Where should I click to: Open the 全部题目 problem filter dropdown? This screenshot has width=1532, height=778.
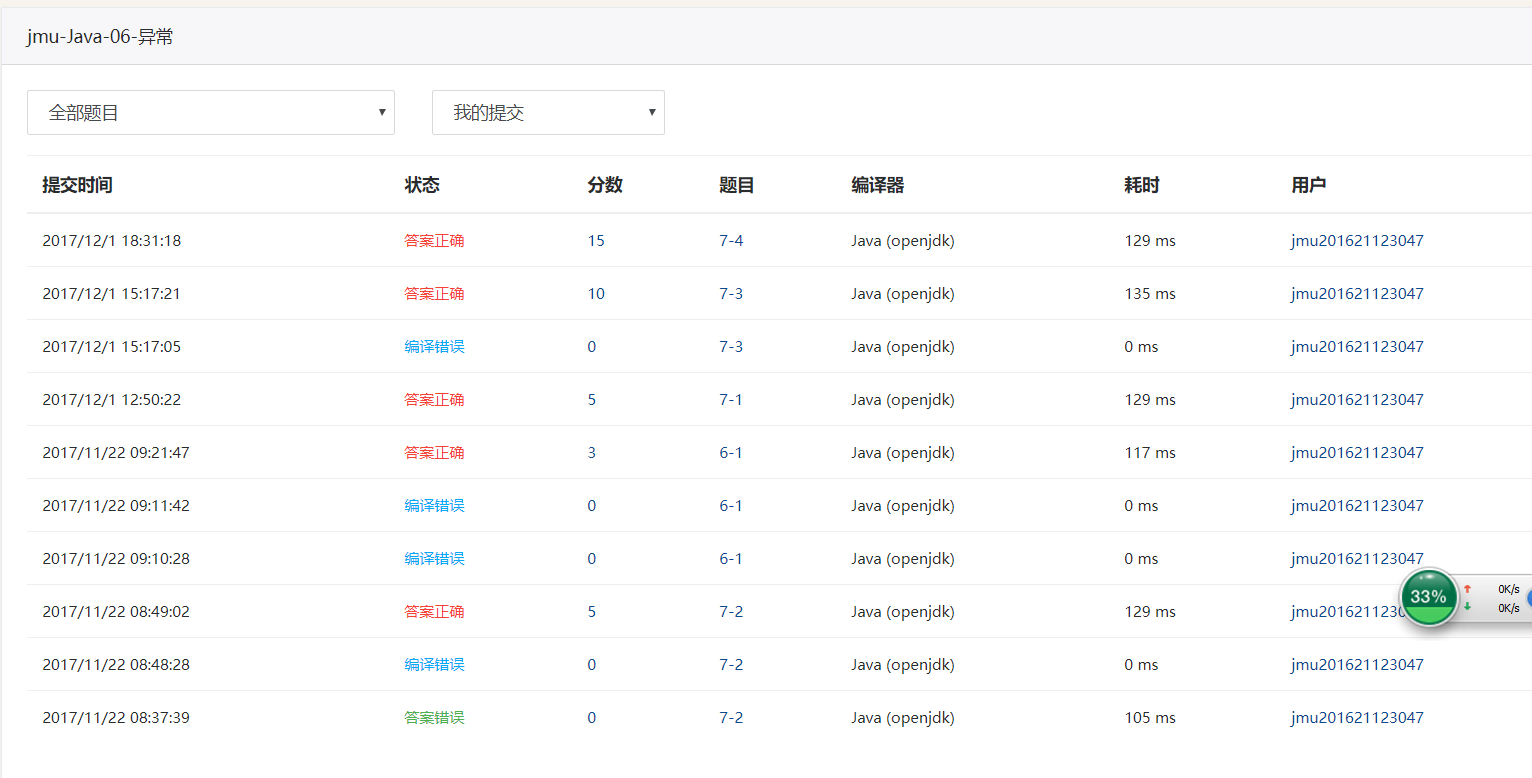[x=211, y=113]
